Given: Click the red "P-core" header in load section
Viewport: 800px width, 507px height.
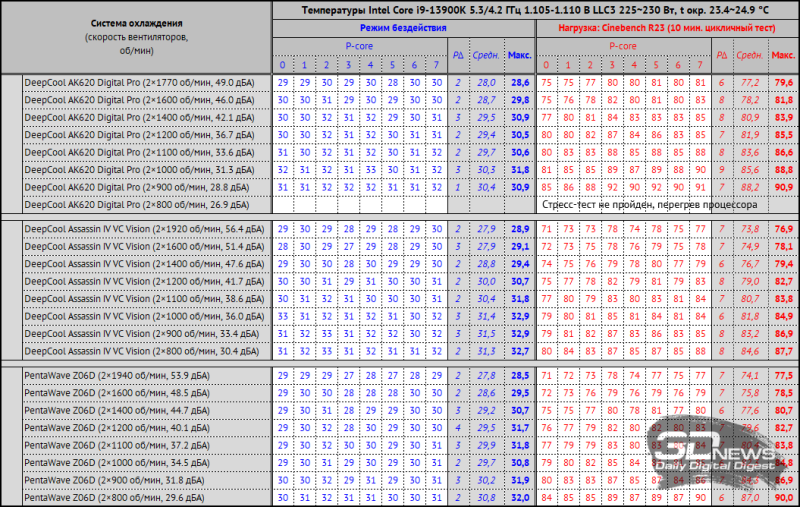Looking at the screenshot, I should click(x=623, y=46).
